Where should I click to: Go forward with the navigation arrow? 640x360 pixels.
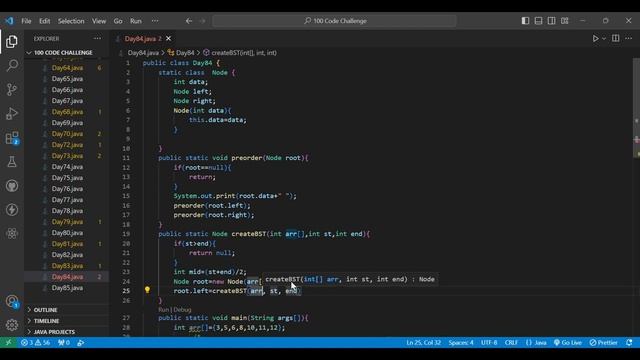202,21
